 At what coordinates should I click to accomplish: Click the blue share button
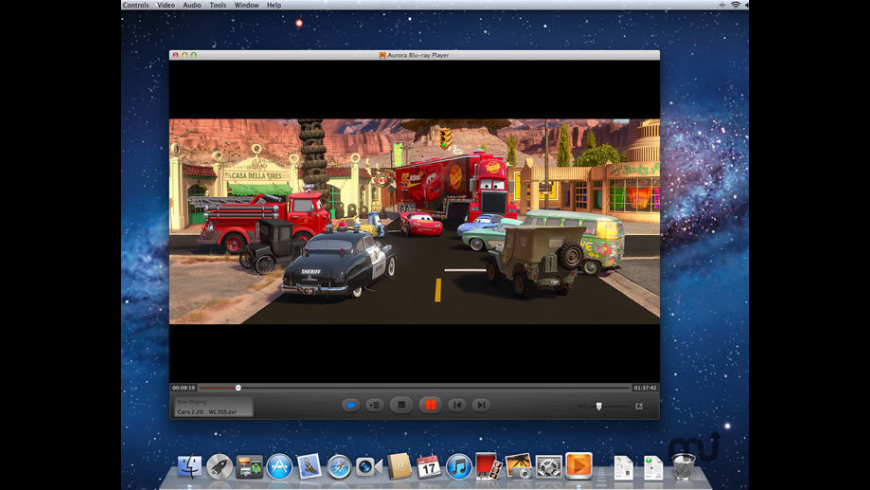pos(351,405)
